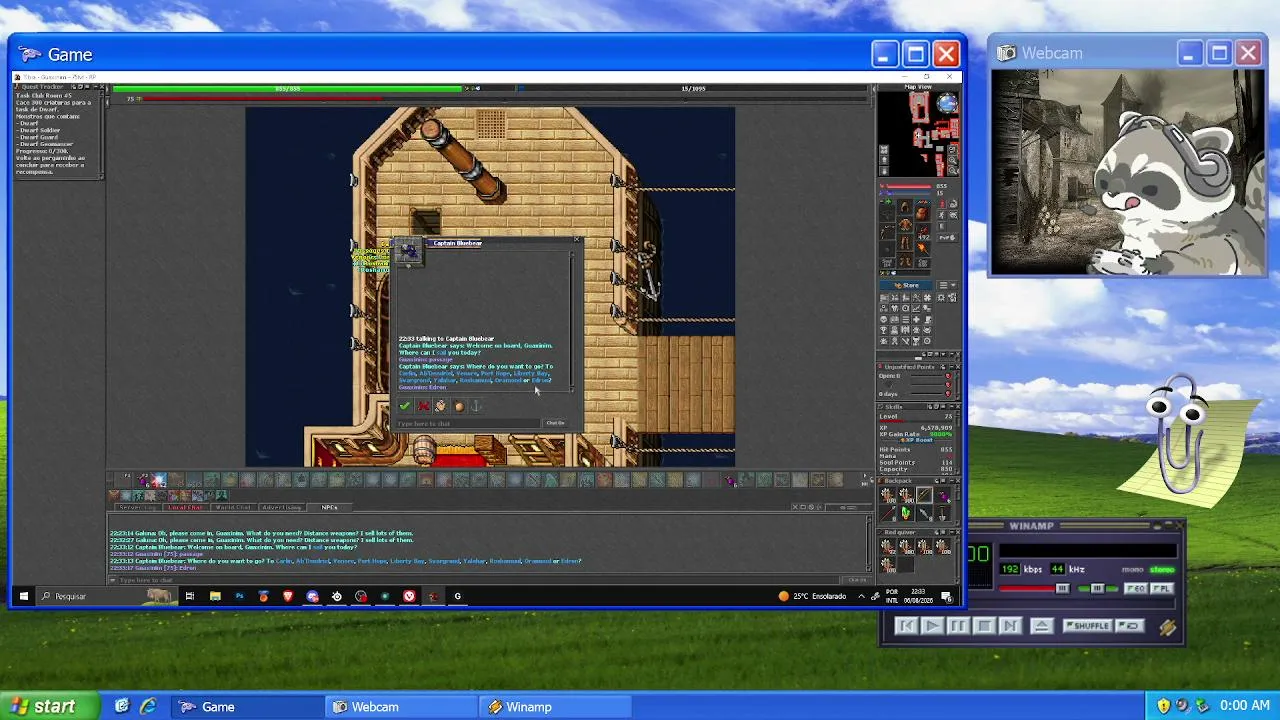Image resolution: width=1280 pixels, height=720 pixels.
Task: Open the File Explorer icon in game taskbar
Action: point(215,597)
